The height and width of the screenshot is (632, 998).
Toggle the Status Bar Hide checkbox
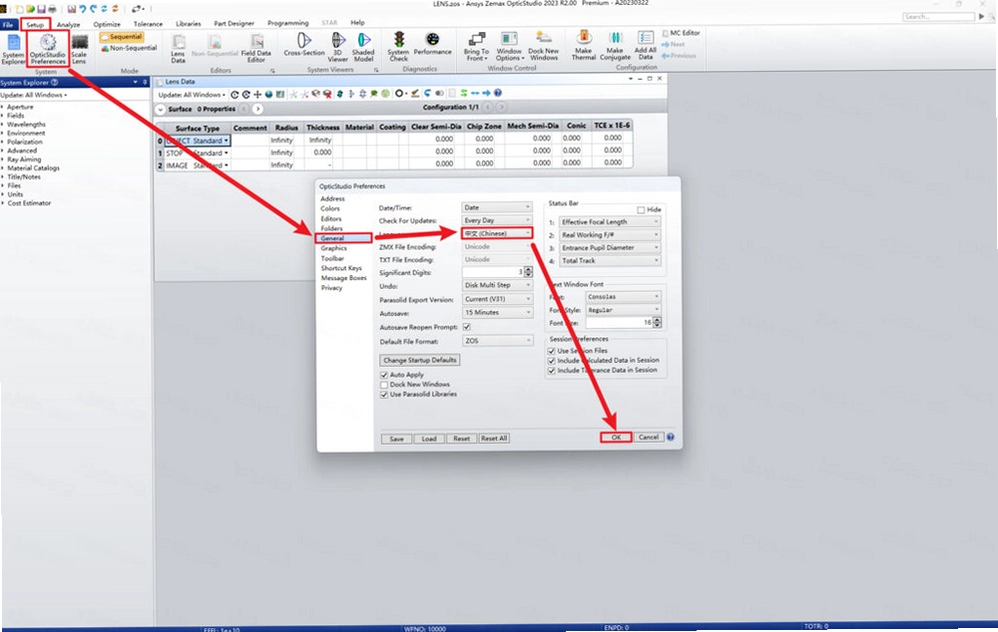coord(640,210)
